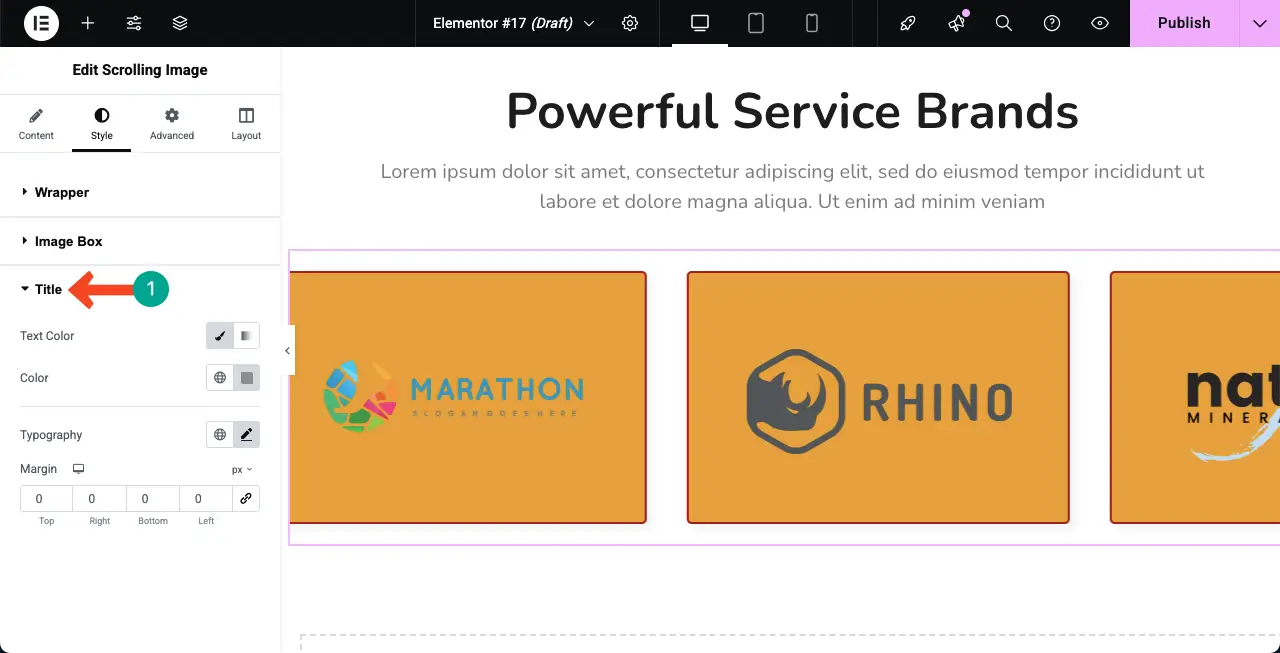
Task: Open global fonts globe for Typography
Action: pyautogui.click(x=220, y=435)
